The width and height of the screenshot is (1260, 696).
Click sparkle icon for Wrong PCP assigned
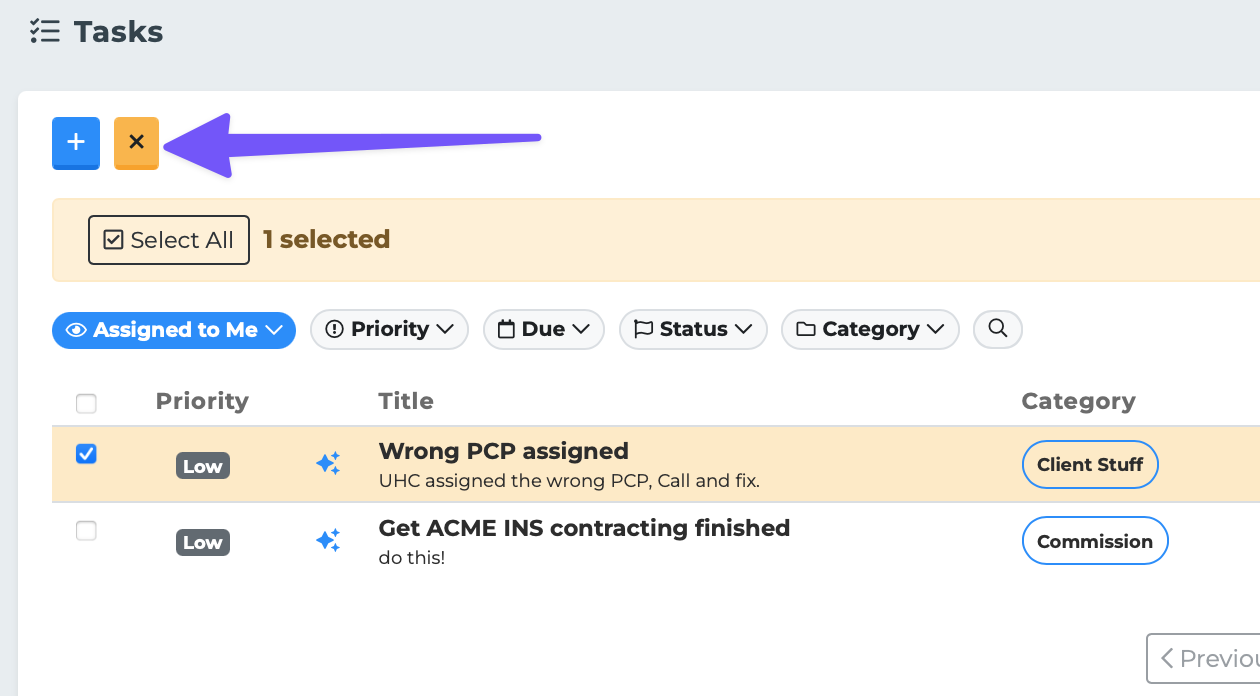328,464
